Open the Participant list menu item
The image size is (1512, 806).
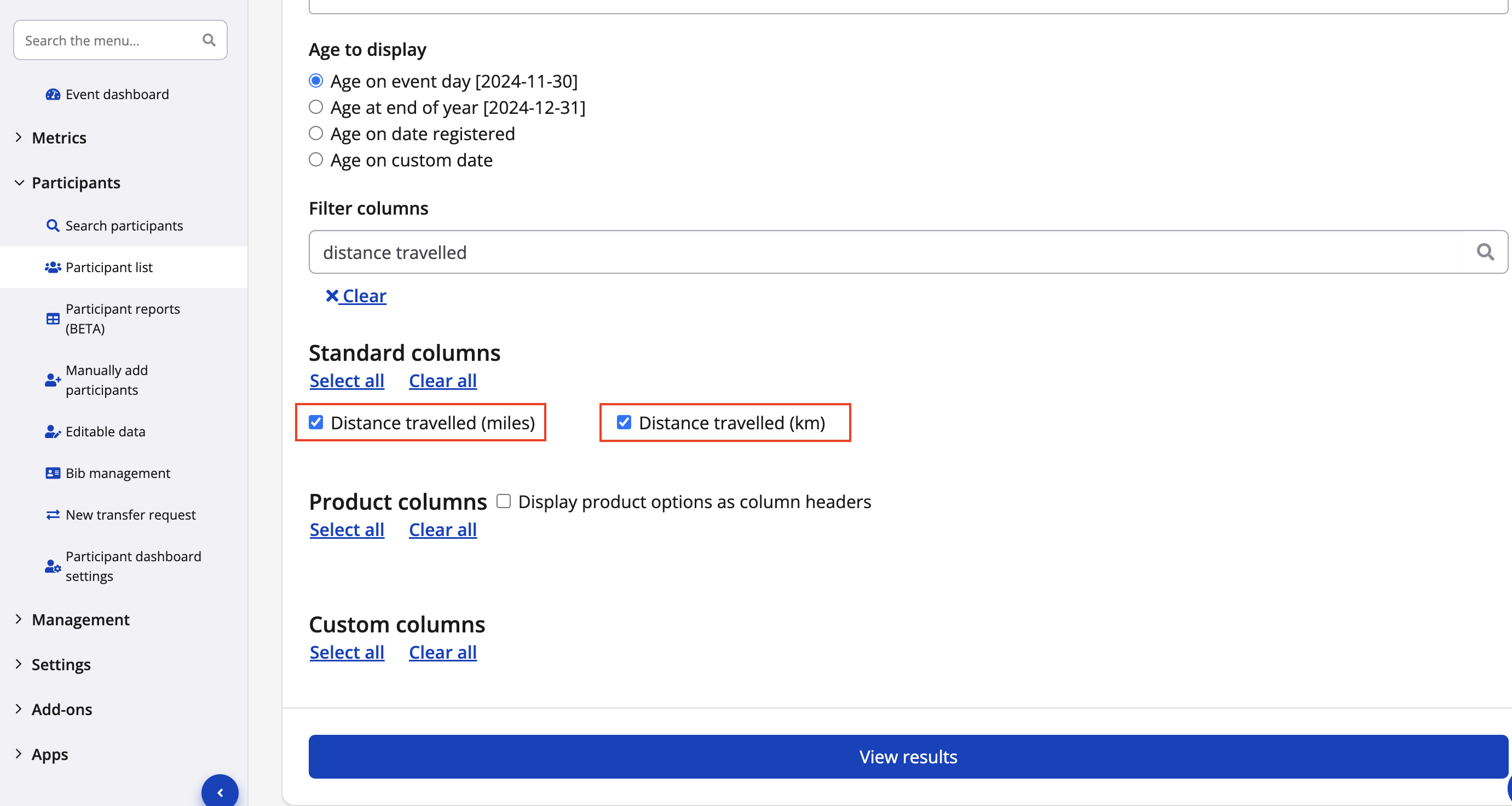pos(109,268)
